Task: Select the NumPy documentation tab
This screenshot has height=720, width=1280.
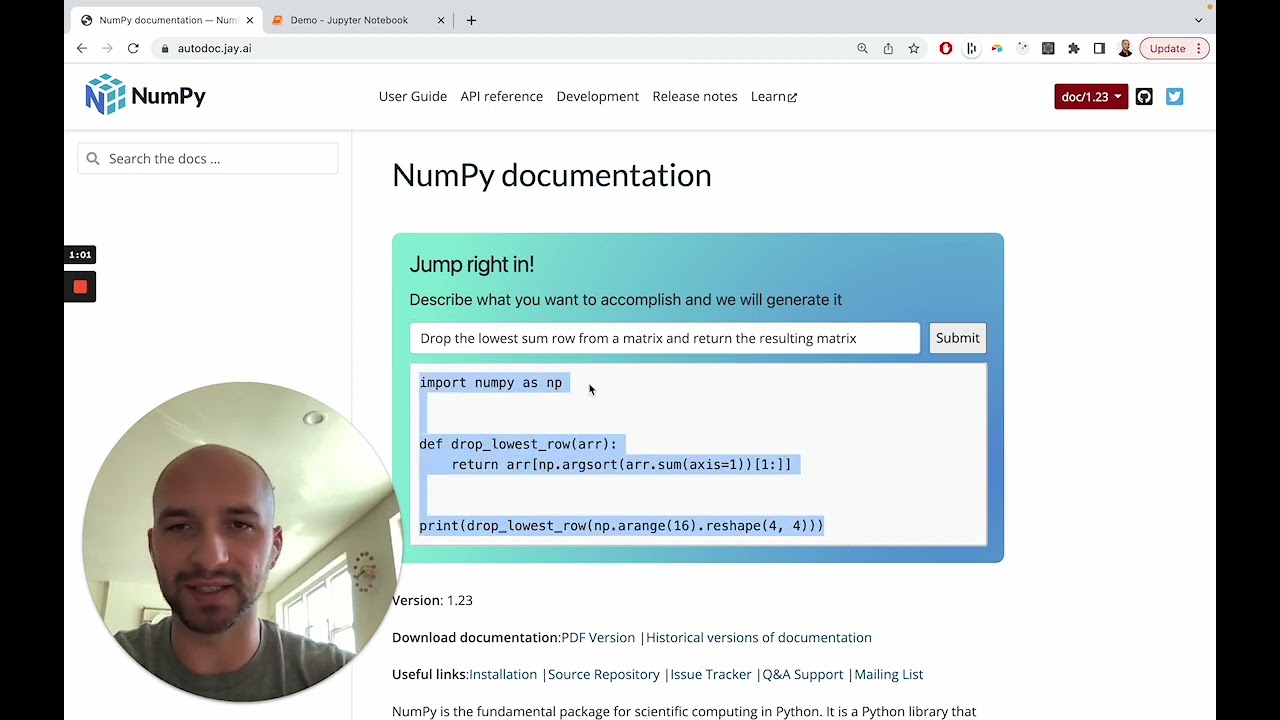Action: point(167,20)
